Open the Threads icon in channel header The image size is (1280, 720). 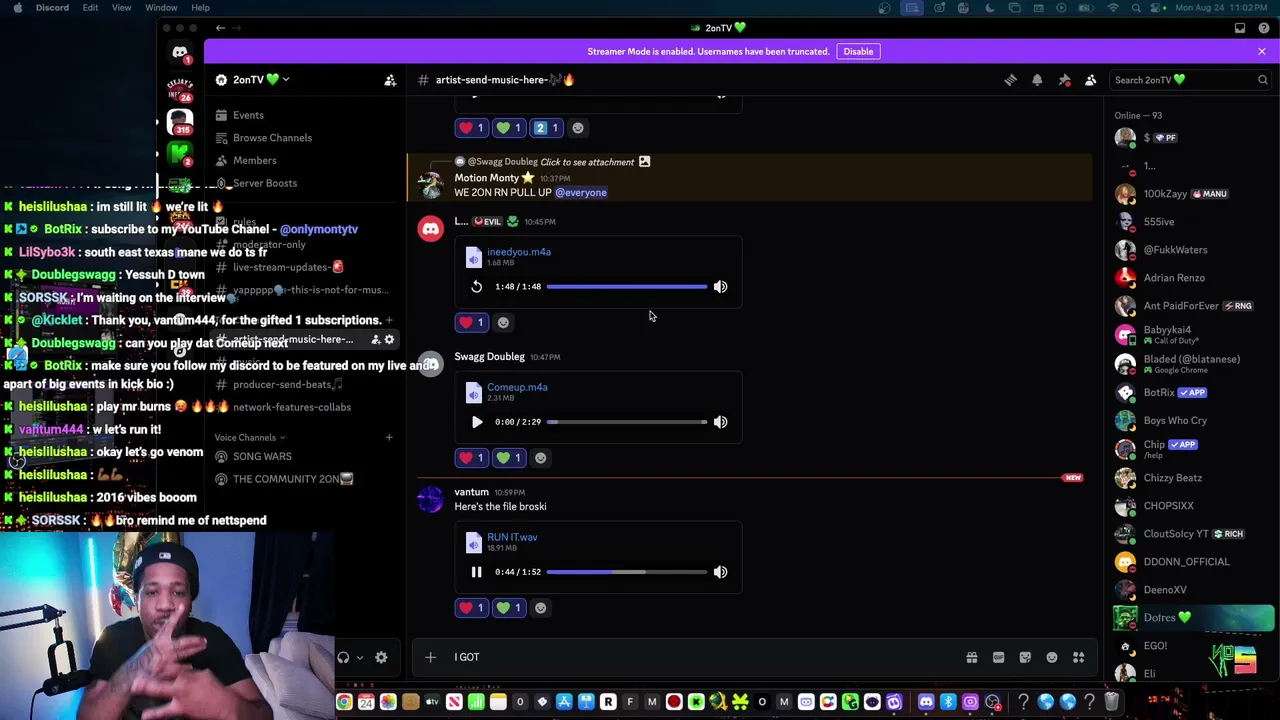pos(1010,80)
